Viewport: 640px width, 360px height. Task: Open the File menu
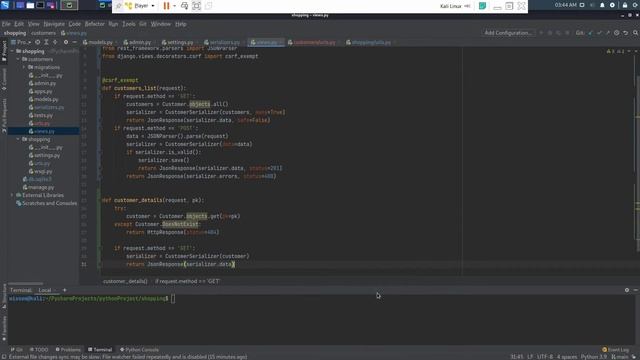click(6, 24)
